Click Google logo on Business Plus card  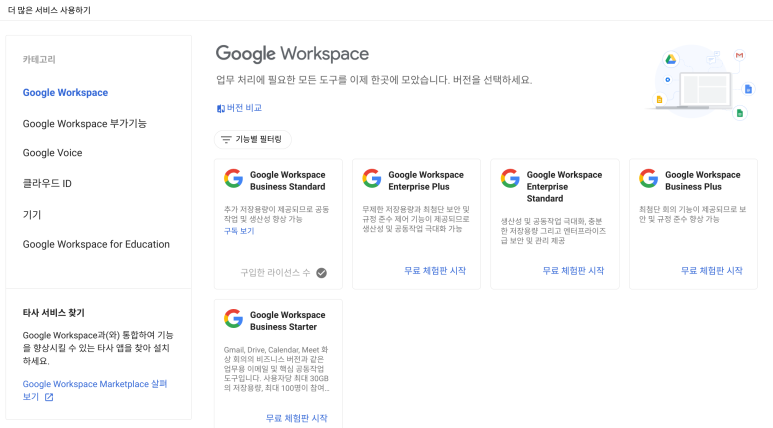coord(649,178)
